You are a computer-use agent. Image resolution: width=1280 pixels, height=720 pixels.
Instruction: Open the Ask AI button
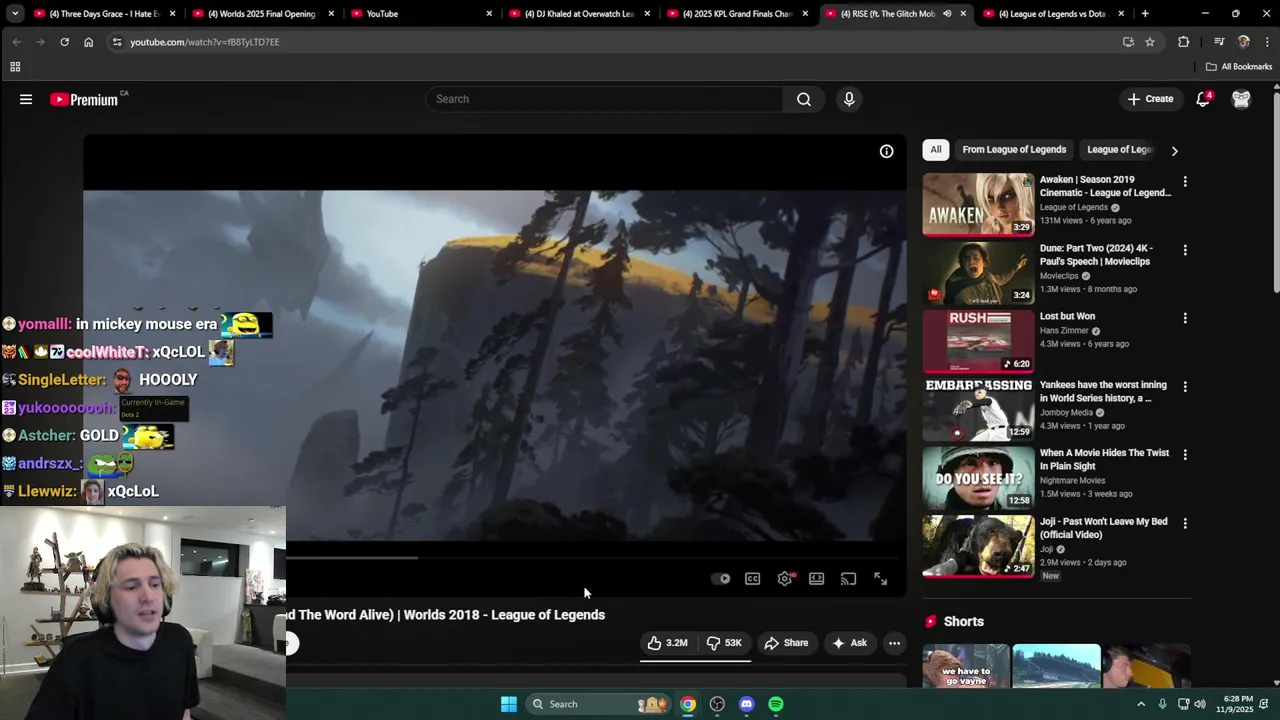[849, 643]
